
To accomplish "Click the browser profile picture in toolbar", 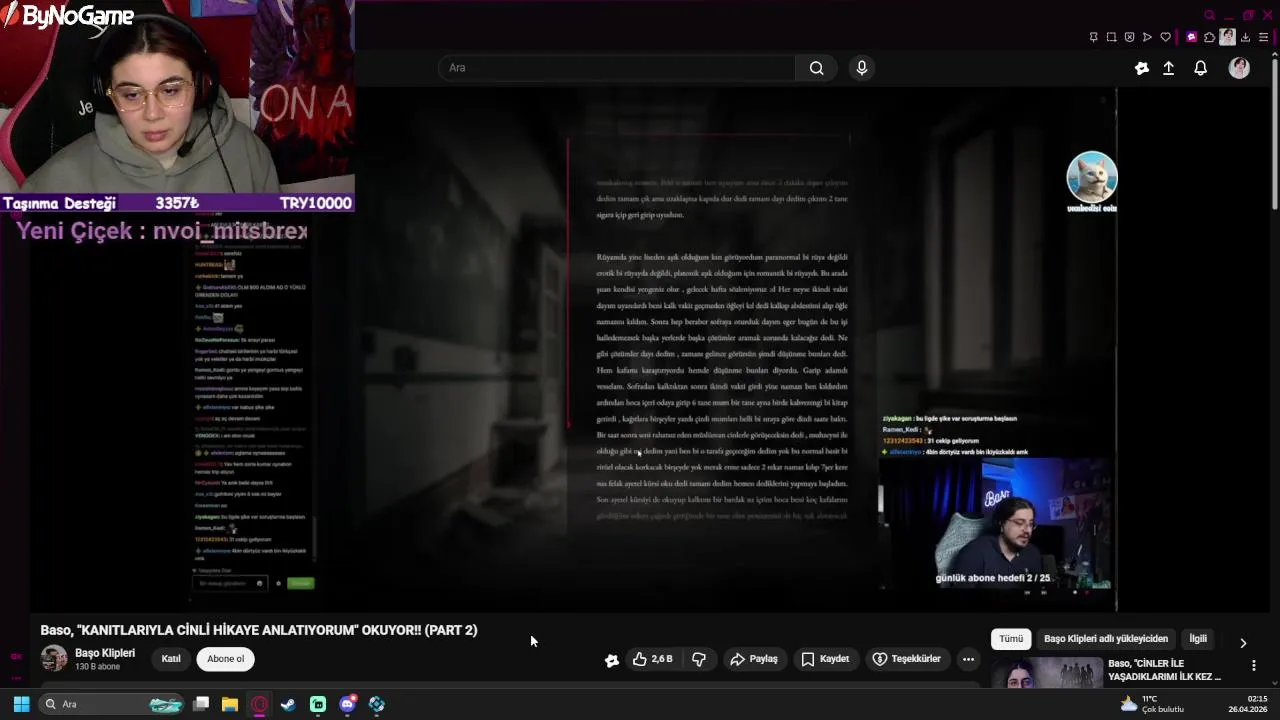I will (x=1227, y=37).
